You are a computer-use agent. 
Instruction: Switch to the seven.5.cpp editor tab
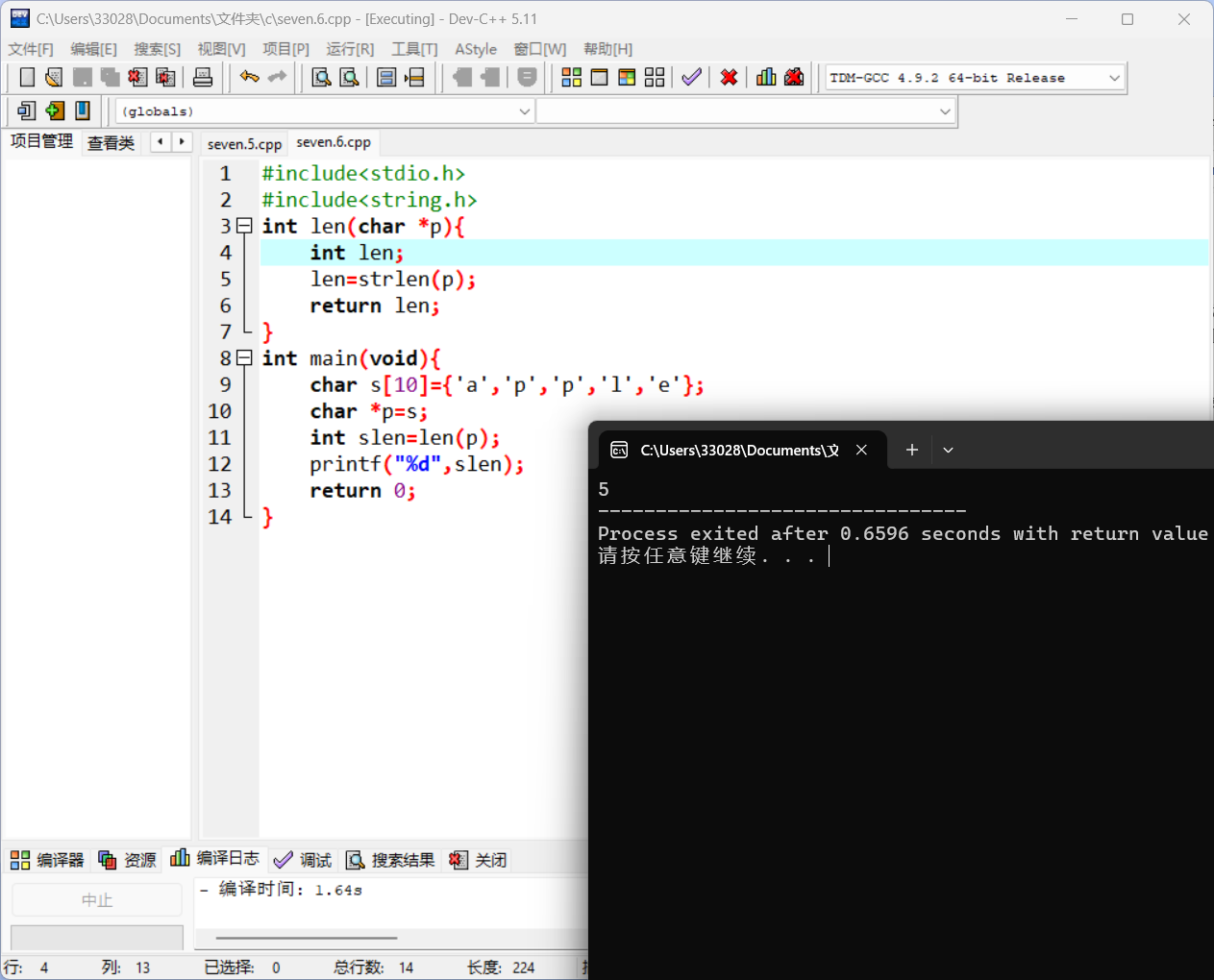[244, 144]
